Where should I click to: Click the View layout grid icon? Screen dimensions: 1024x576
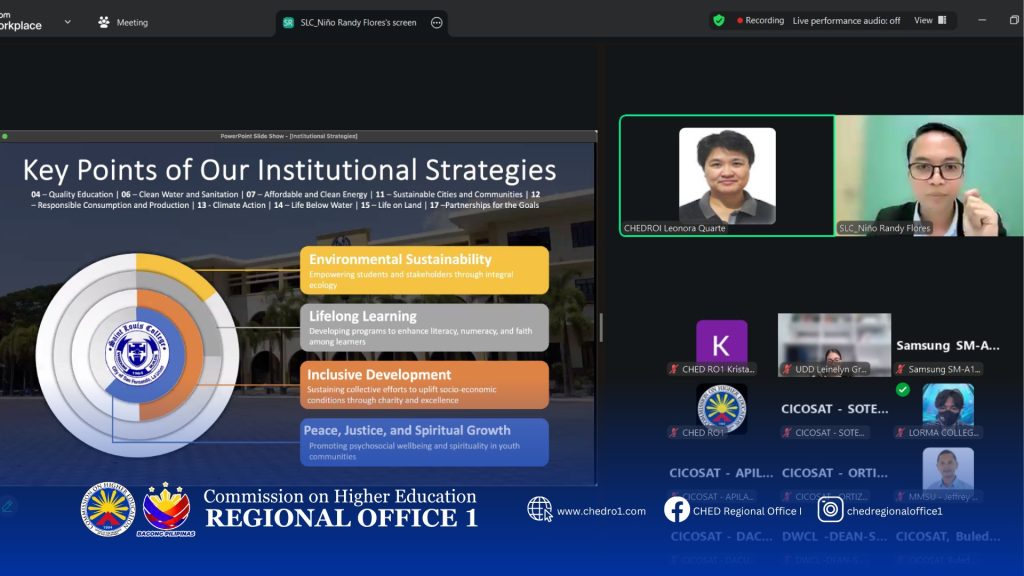point(942,20)
